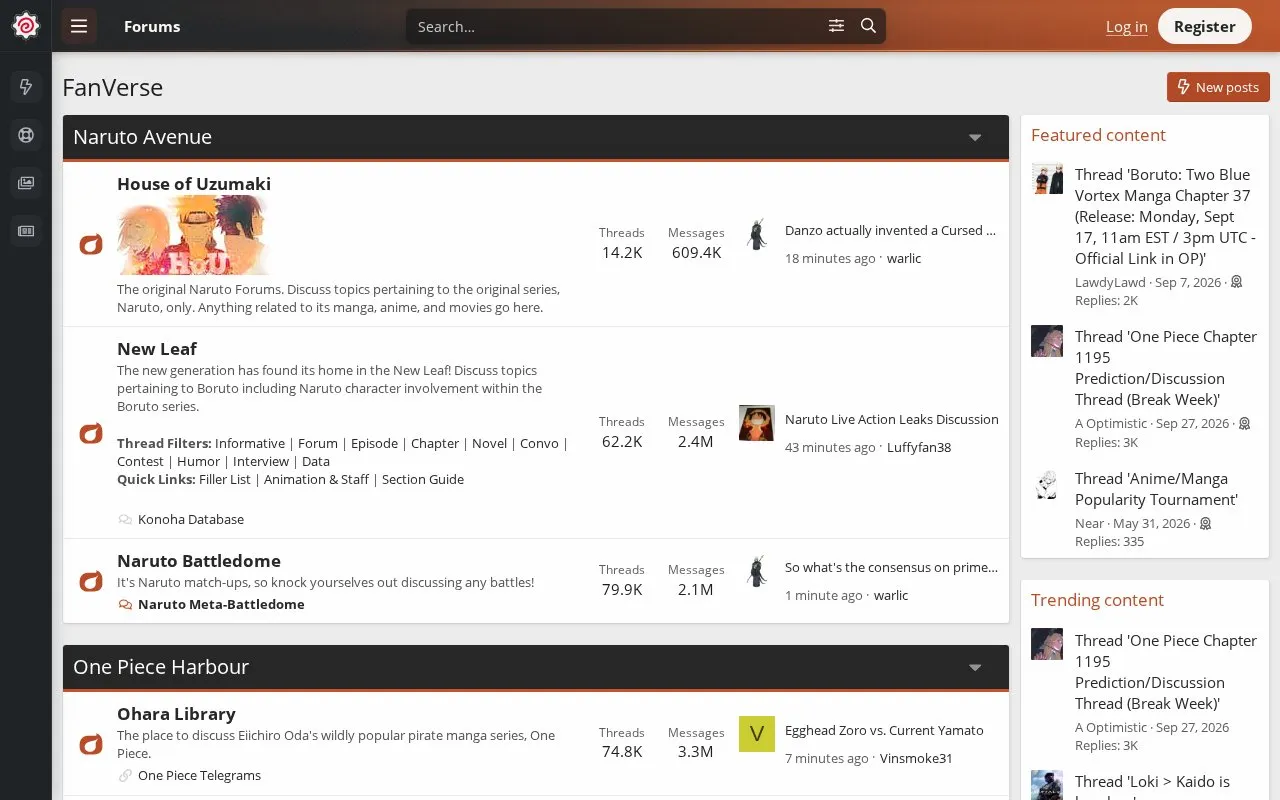Click warlic's avatar beside the Danzo thread
This screenshot has width=1280, height=800.
(x=757, y=235)
